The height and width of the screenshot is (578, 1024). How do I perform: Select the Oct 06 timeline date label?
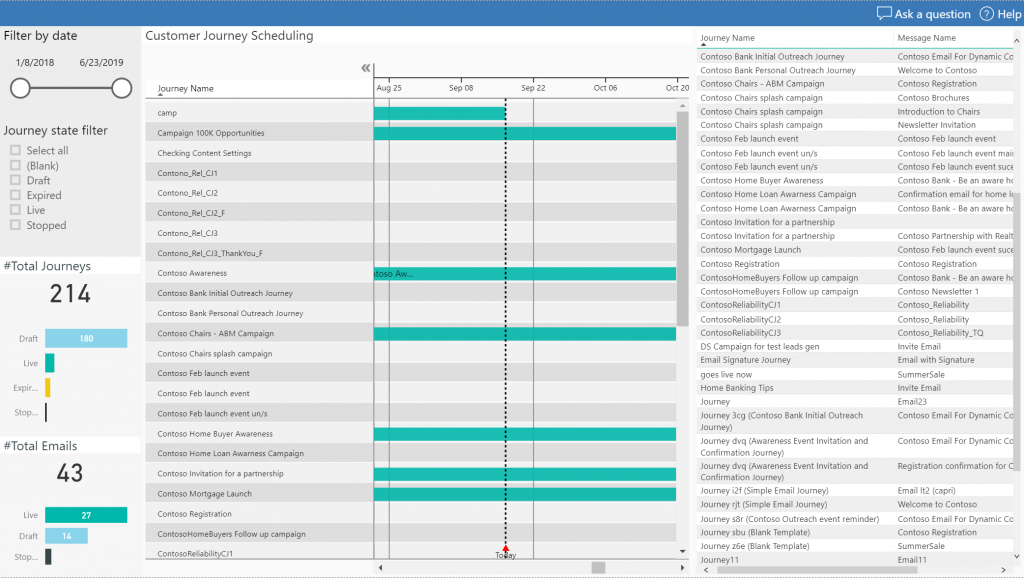coord(605,88)
